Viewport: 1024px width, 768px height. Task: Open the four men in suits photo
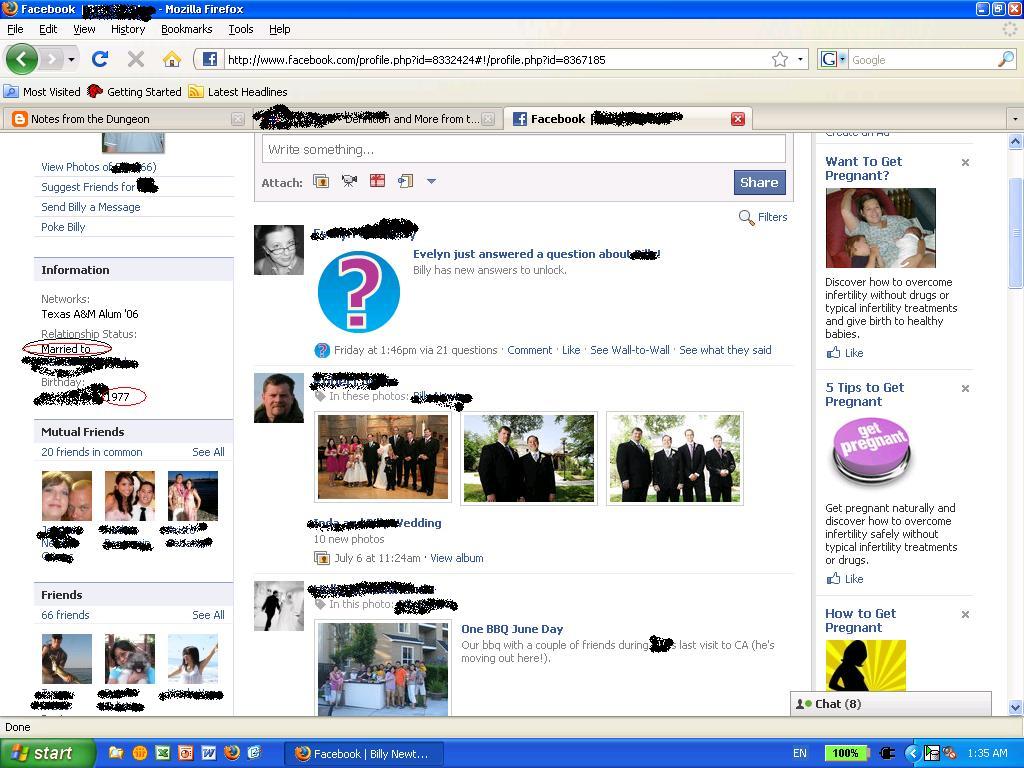[675, 457]
